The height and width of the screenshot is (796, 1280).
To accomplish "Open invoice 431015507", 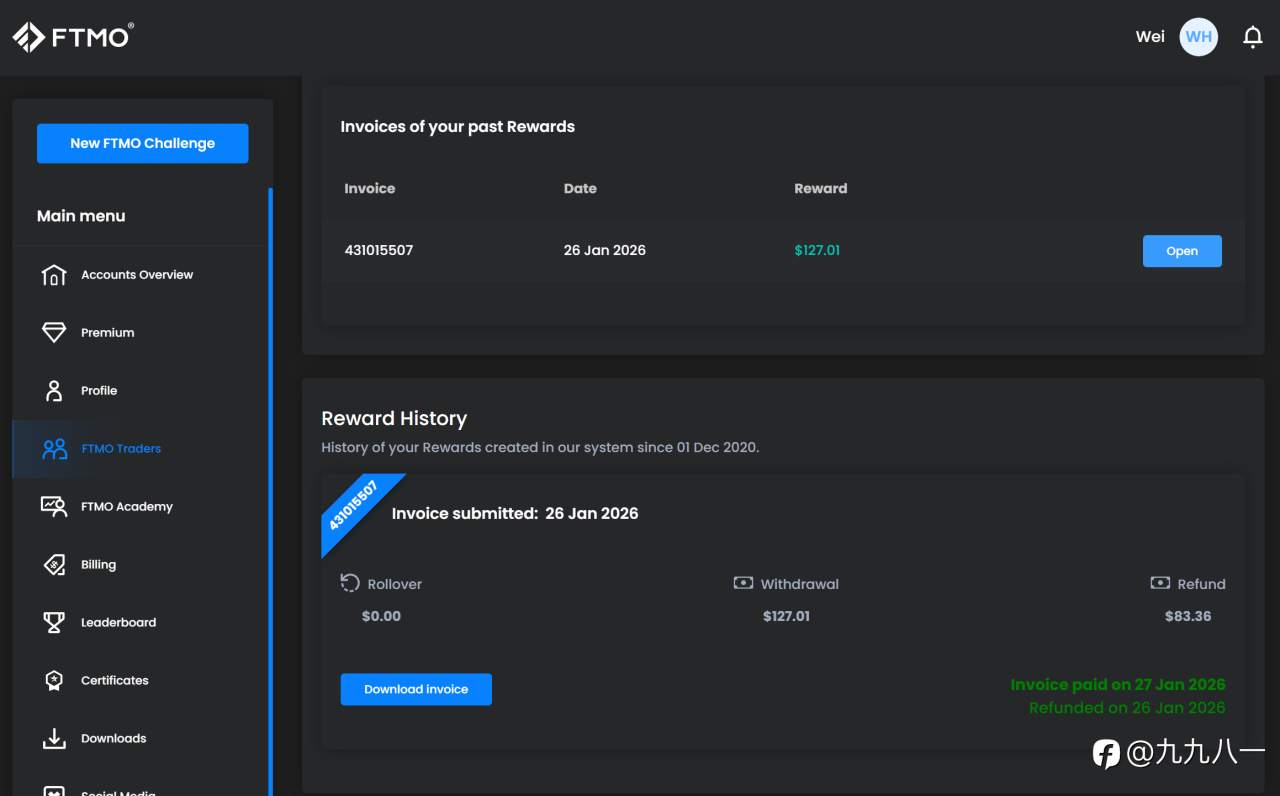I will click(x=1181, y=251).
